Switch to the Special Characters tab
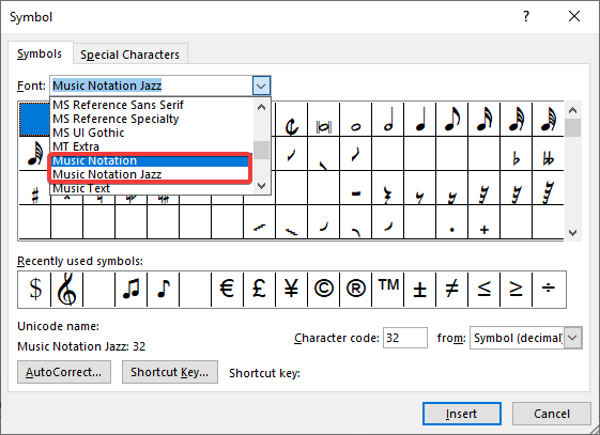Image resolution: width=600 pixels, height=435 pixels. pyautogui.click(x=130, y=54)
